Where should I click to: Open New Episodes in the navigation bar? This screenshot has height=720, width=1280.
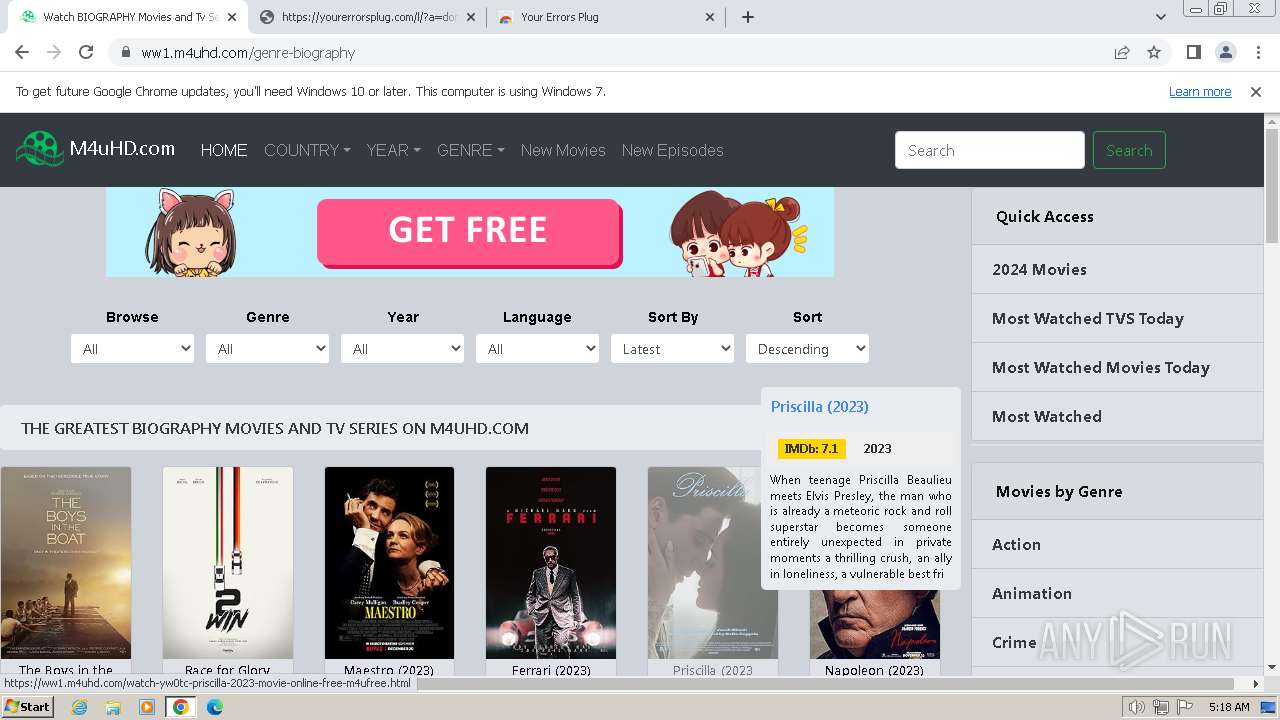[672, 150]
